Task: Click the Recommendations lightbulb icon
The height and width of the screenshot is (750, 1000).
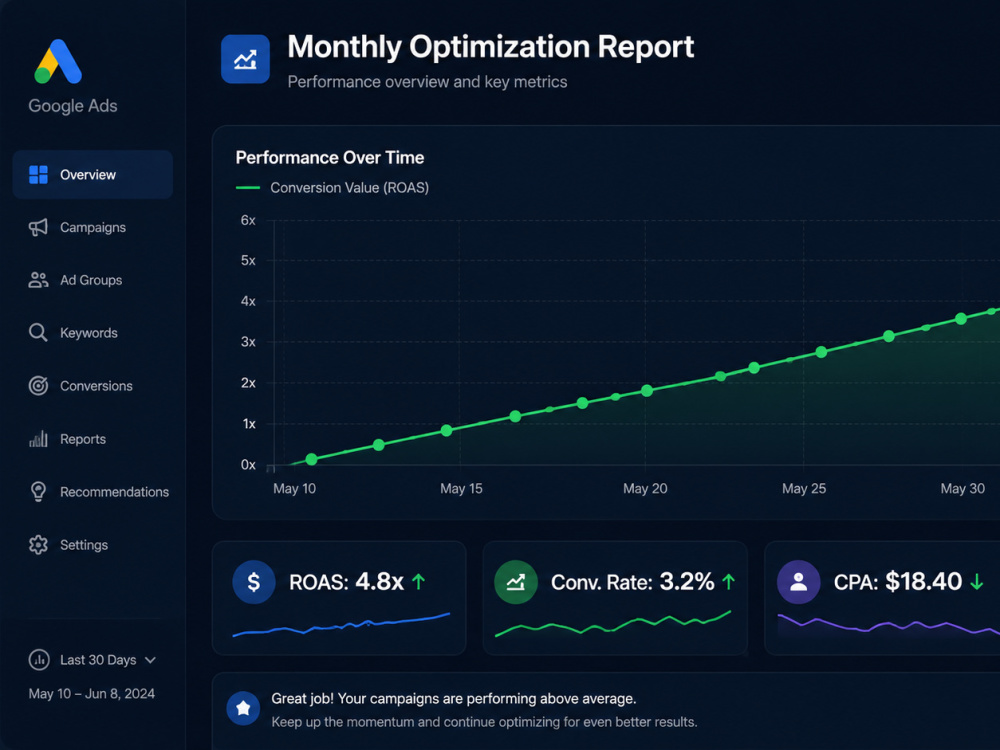Action: point(38,492)
